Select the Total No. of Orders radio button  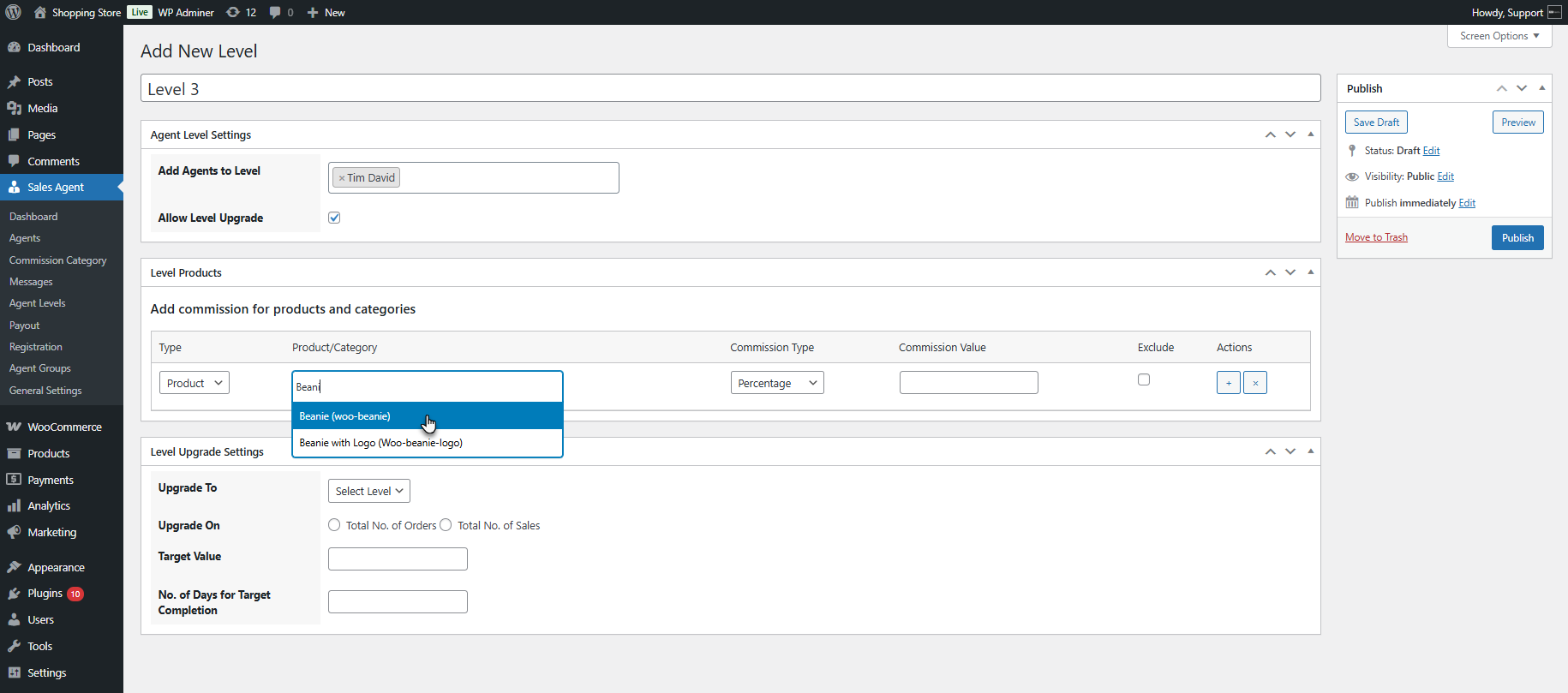click(x=334, y=525)
